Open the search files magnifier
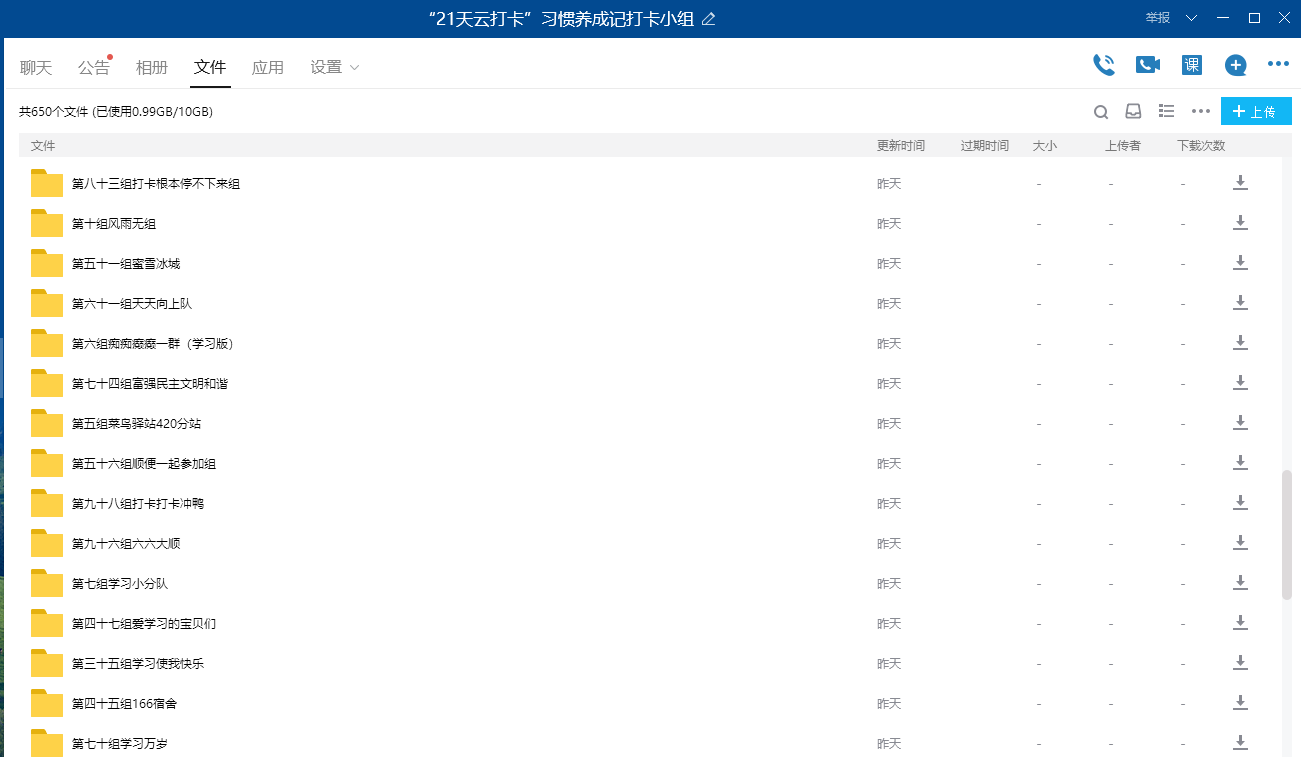This screenshot has height=757, width=1301. (1100, 112)
